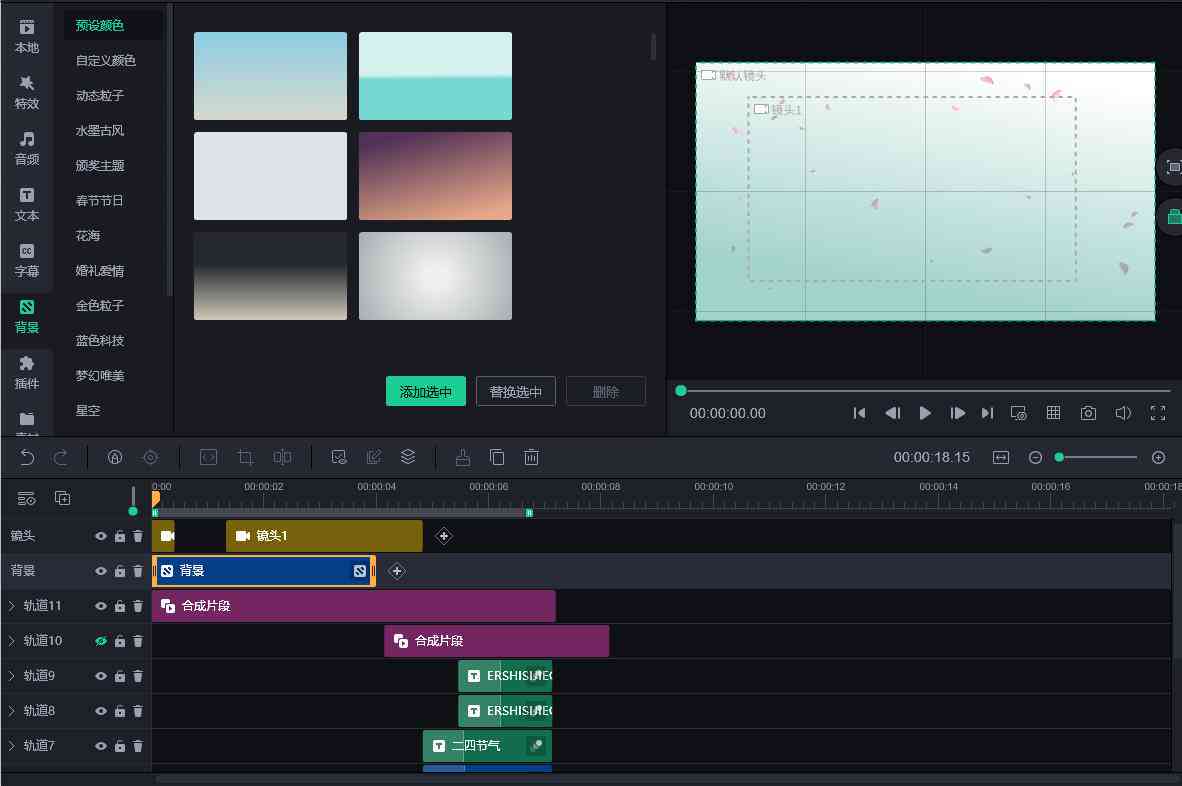Select the 镜头1 clip on timeline
This screenshot has width=1182, height=786.
coord(324,536)
